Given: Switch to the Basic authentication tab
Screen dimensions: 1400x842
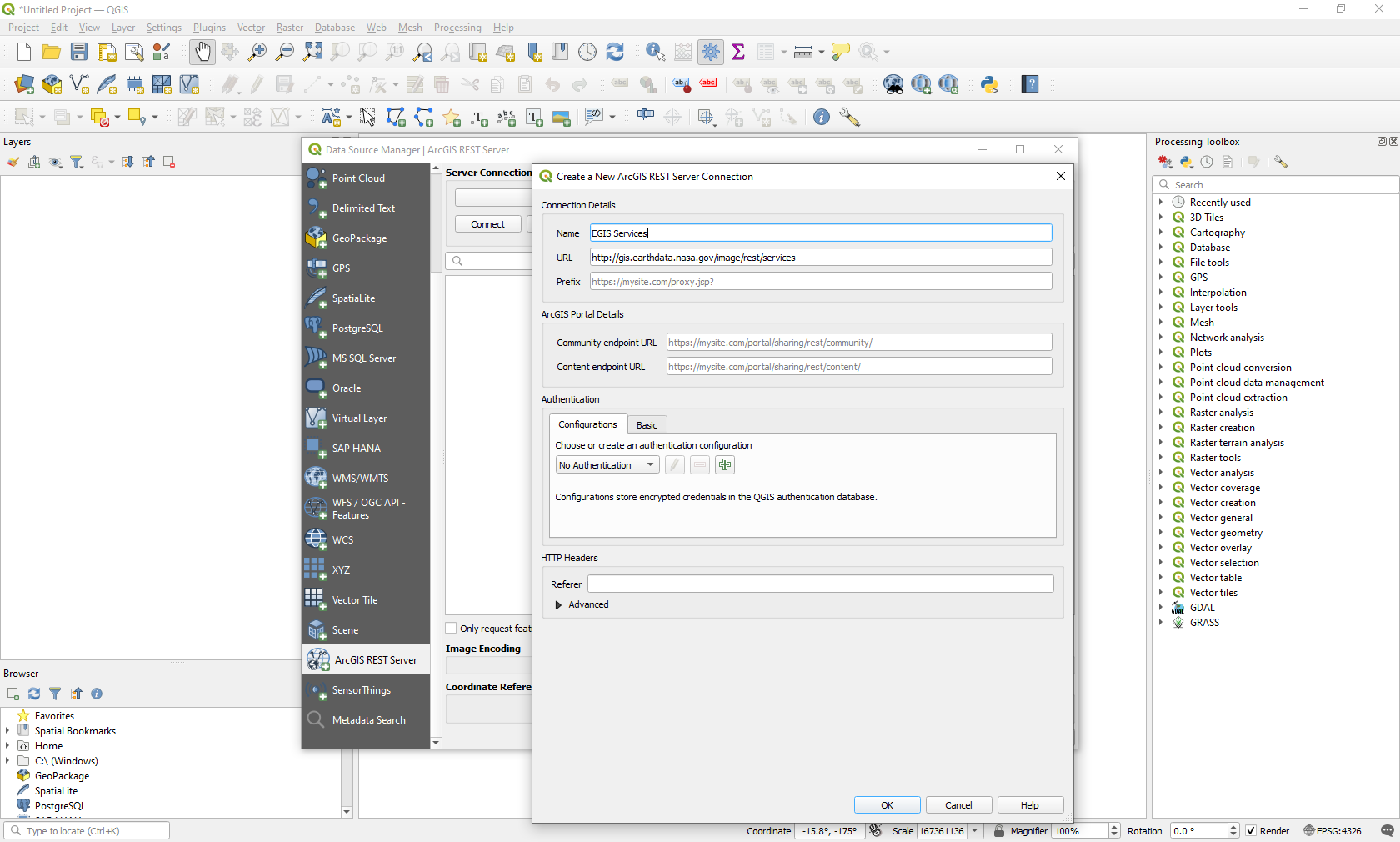Looking at the screenshot, I should pos(647,425).
